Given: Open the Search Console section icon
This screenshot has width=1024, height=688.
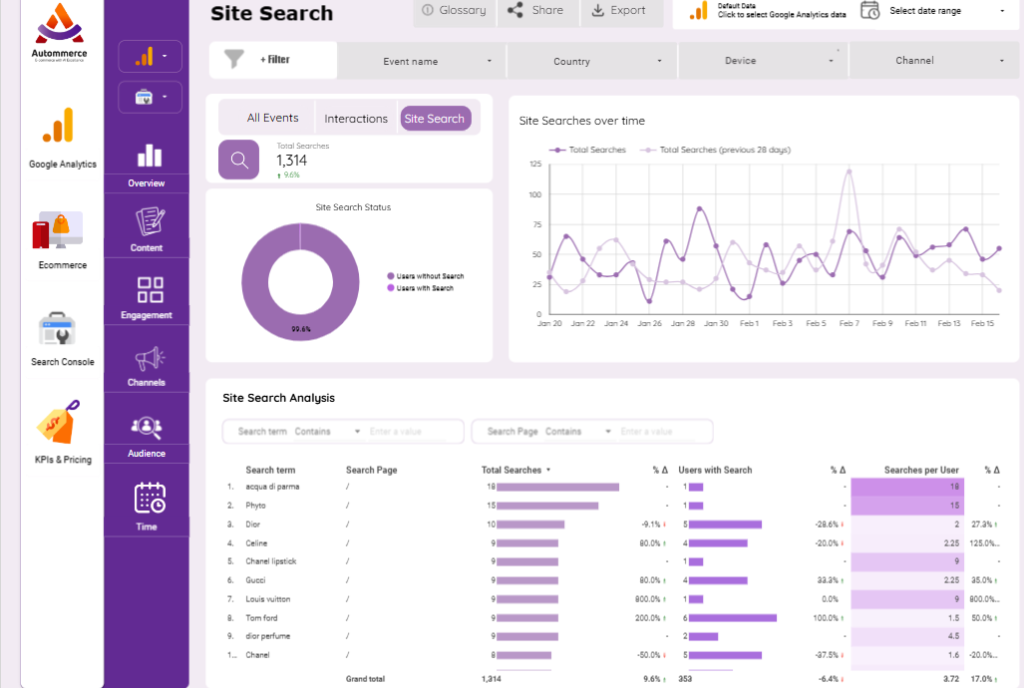Looking at the screenshot, I should (x=57, y=328).
